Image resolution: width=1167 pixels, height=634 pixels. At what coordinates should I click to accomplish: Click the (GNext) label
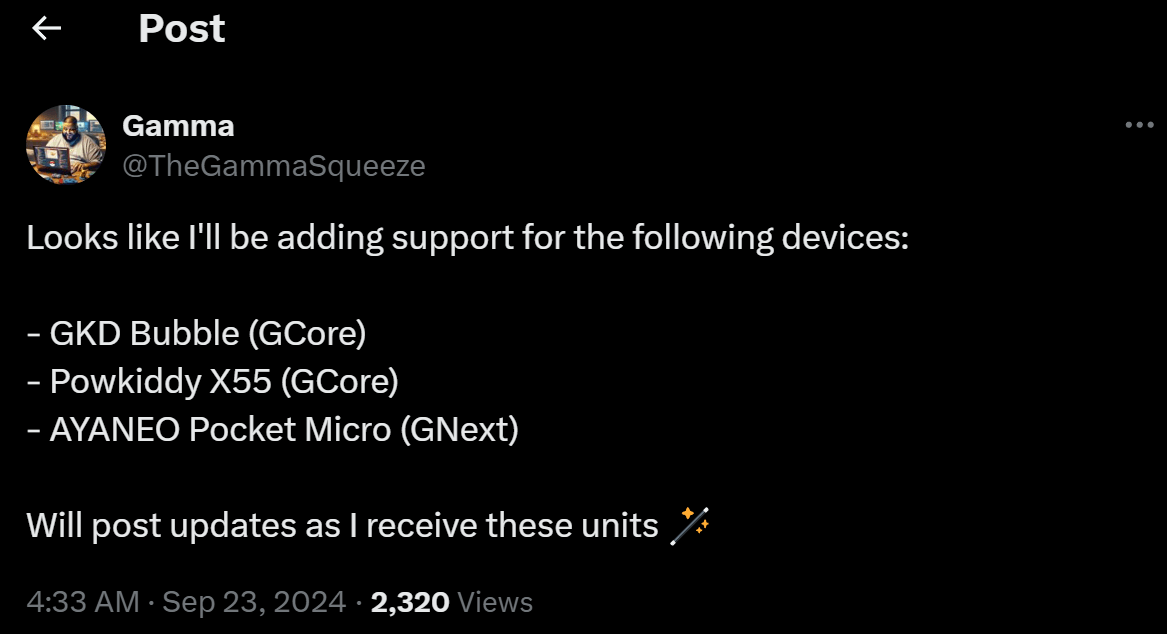(459, 429)
